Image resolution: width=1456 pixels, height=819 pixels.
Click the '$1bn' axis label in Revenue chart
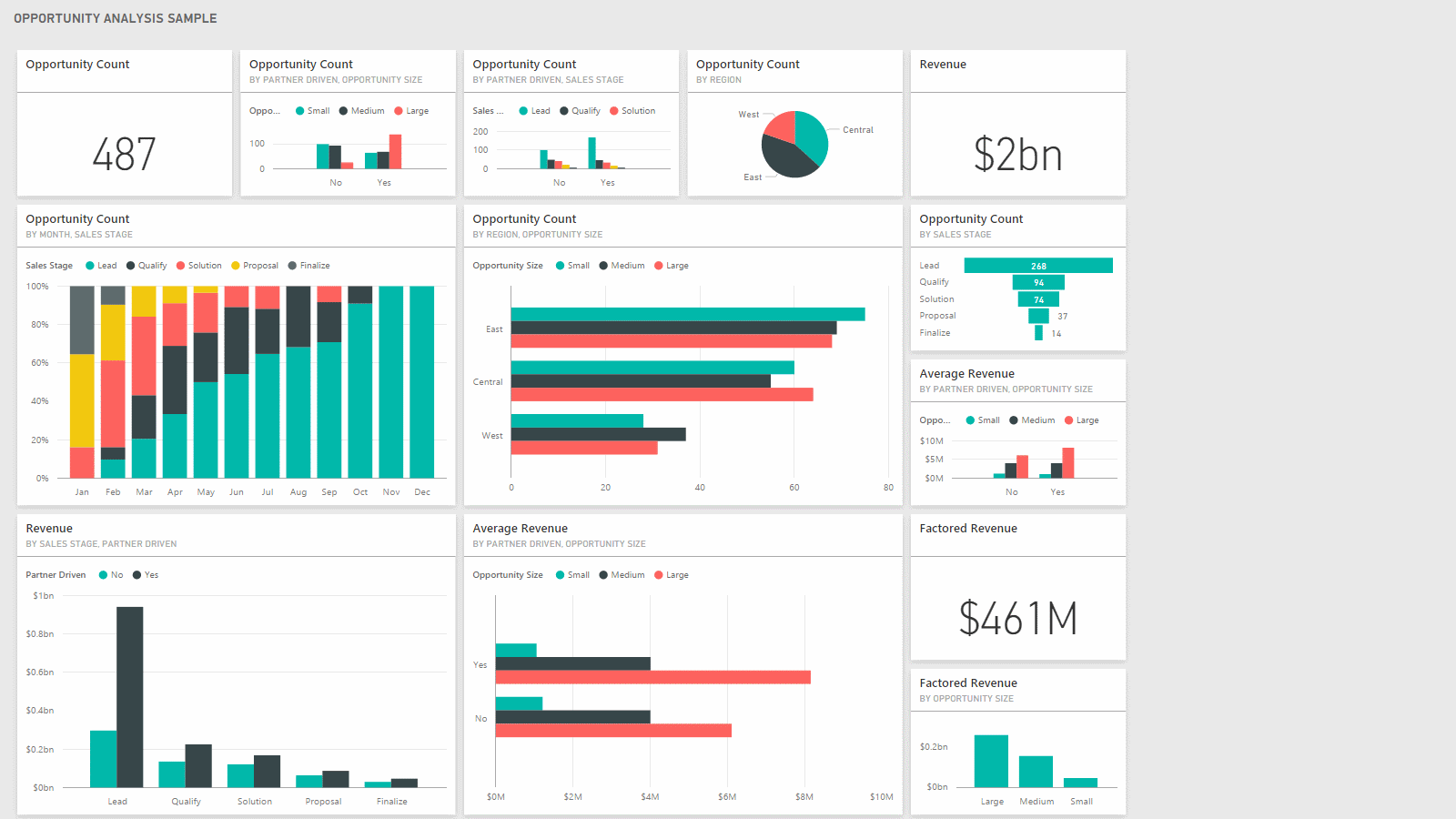pos(44,596)
